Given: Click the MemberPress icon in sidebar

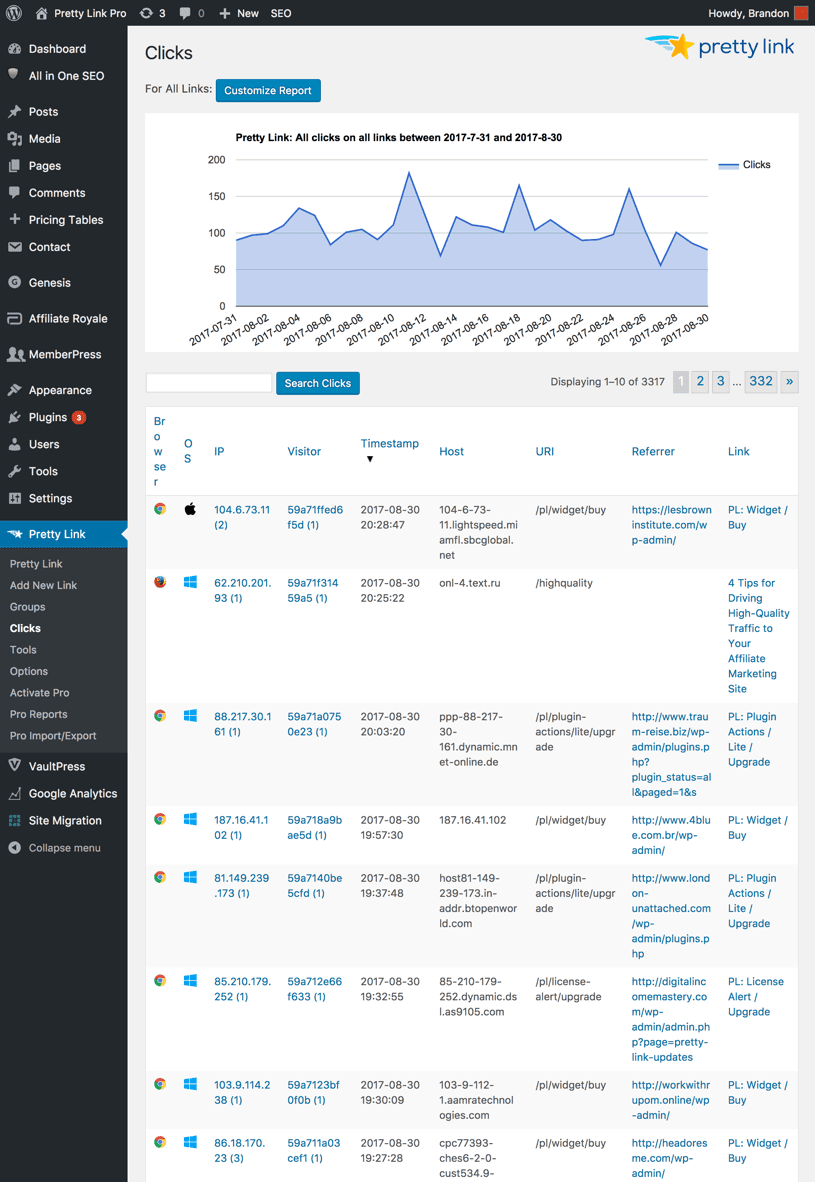Looking at the screenshot, I should pyautogui.click(x=16, y=354).
